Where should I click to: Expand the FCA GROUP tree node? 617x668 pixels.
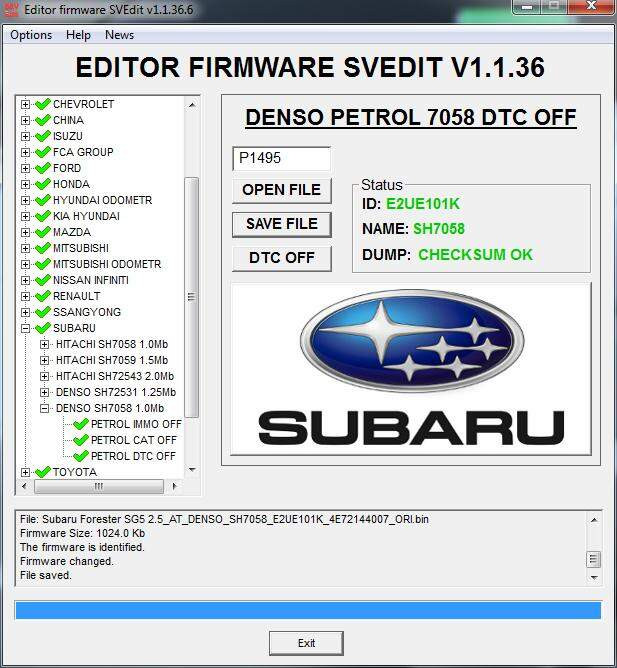pos(25,153)
